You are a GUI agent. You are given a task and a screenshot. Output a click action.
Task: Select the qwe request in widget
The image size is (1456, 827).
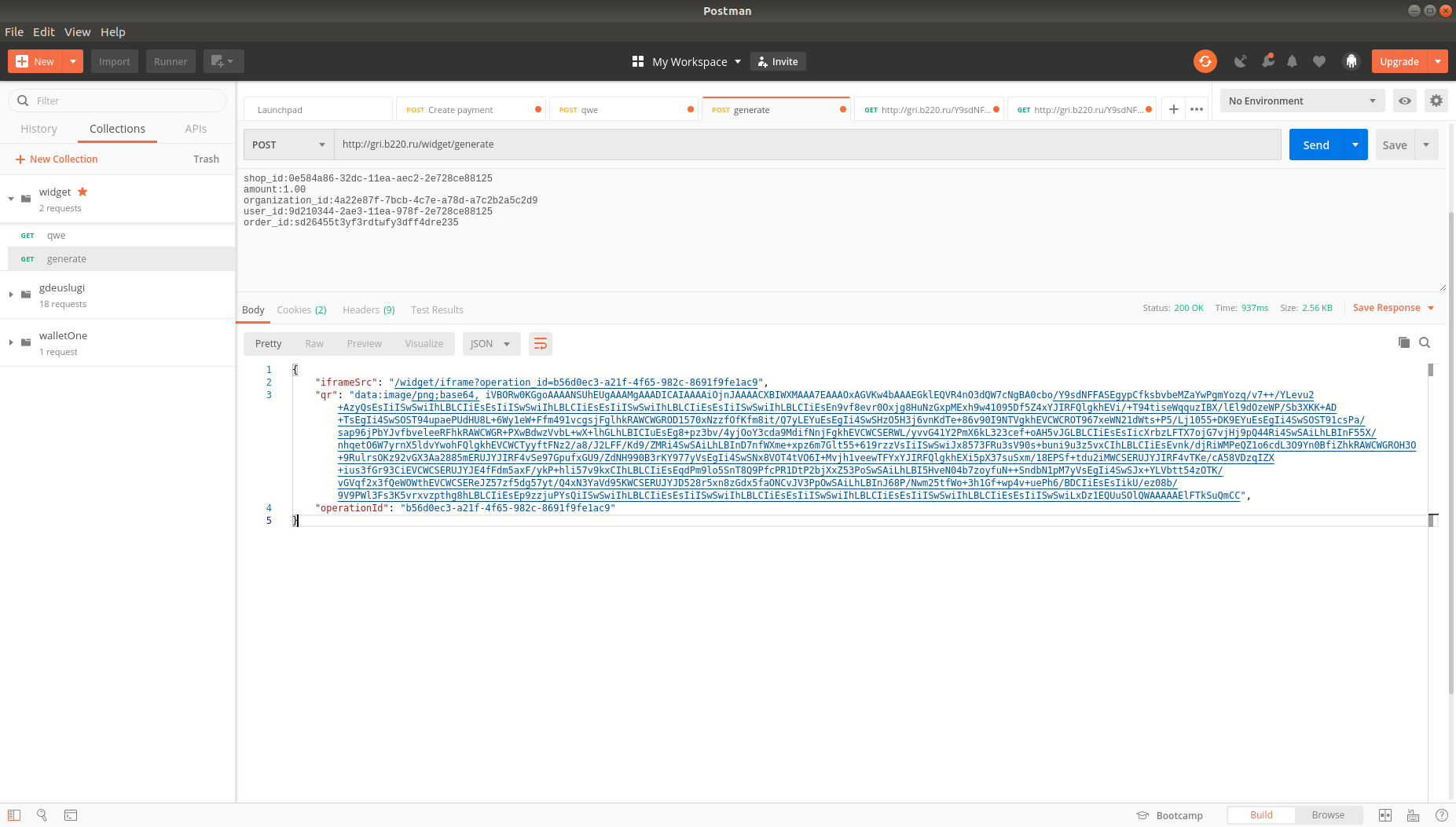pos(122,236)
